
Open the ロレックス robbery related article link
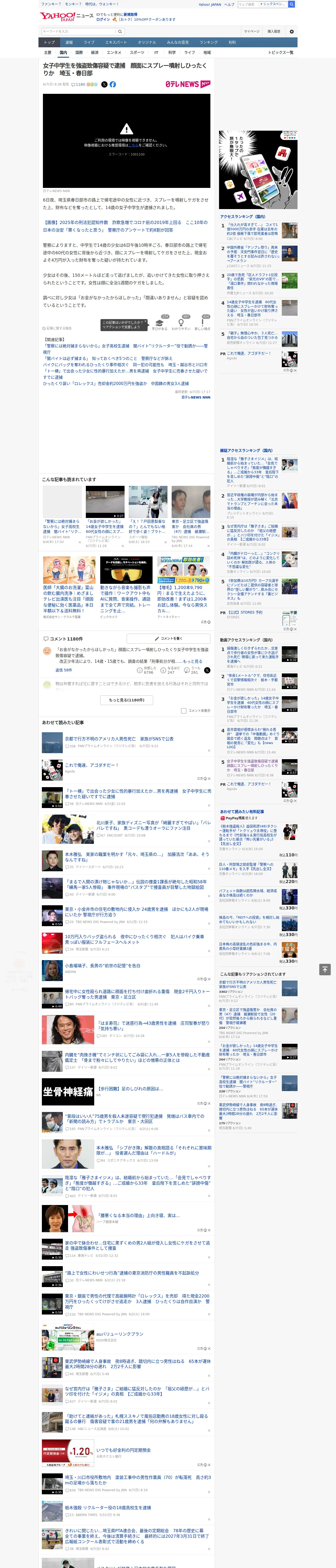pos(116,383)
